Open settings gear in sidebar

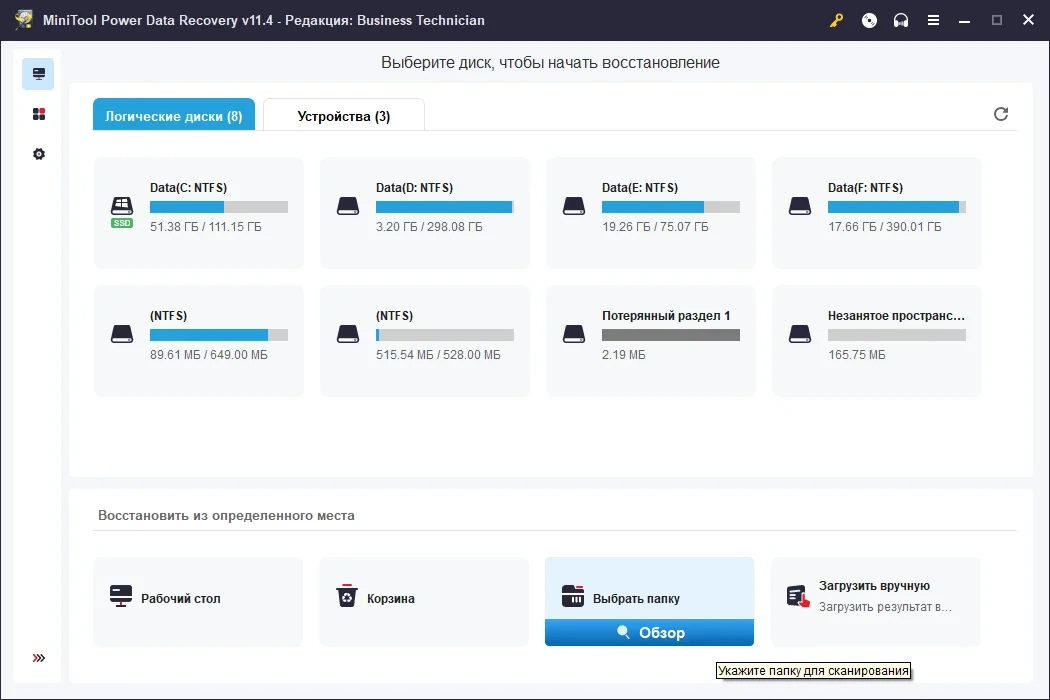[39, 154]
